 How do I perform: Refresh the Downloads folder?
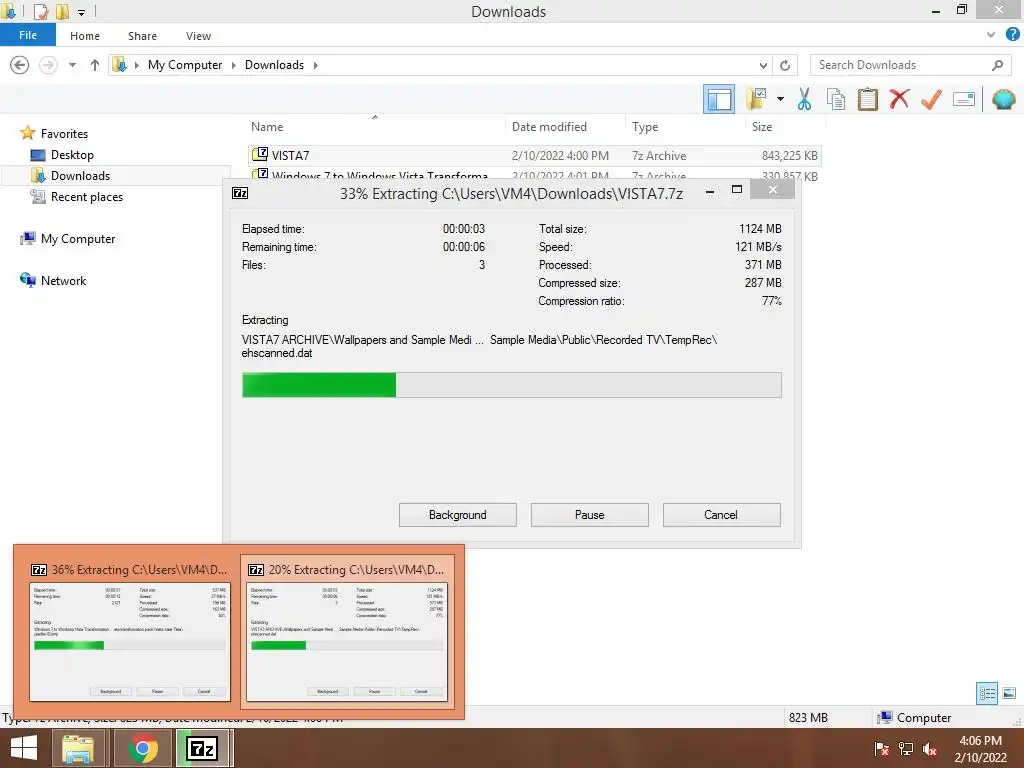pos(785,65)
